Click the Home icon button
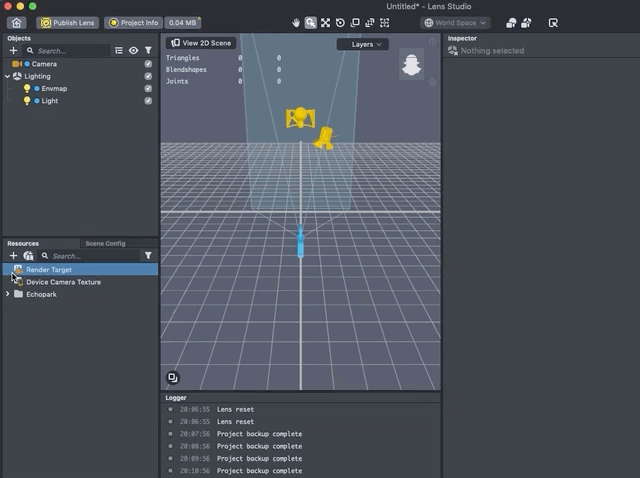640x478 pixels. pyautogui.click(x=16, y=22)
